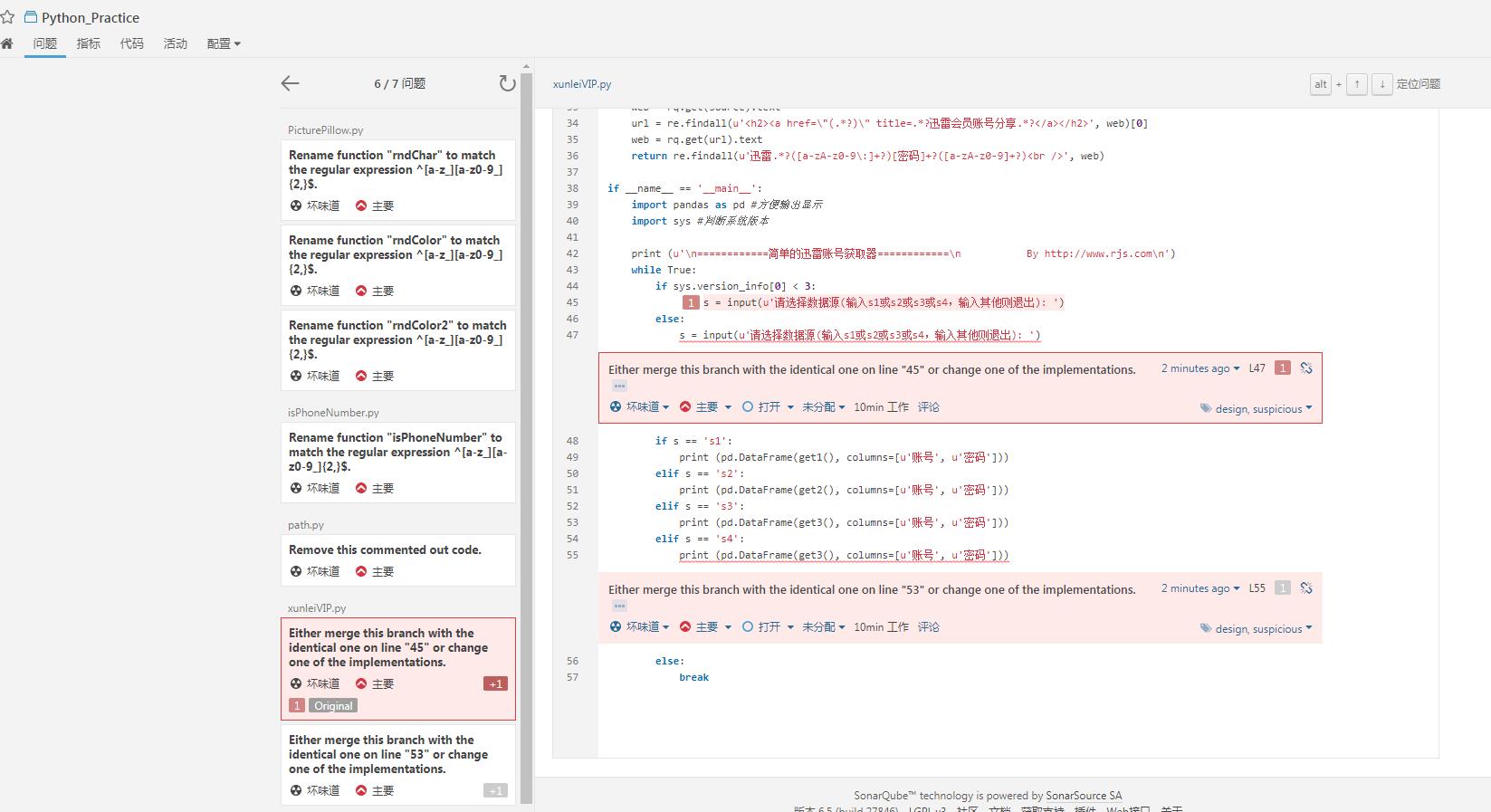Image resolution: width=1491 pixels, height=812 pixels.
Task: Click the "6 / 7 问题" counter
Action: [399, 83]
